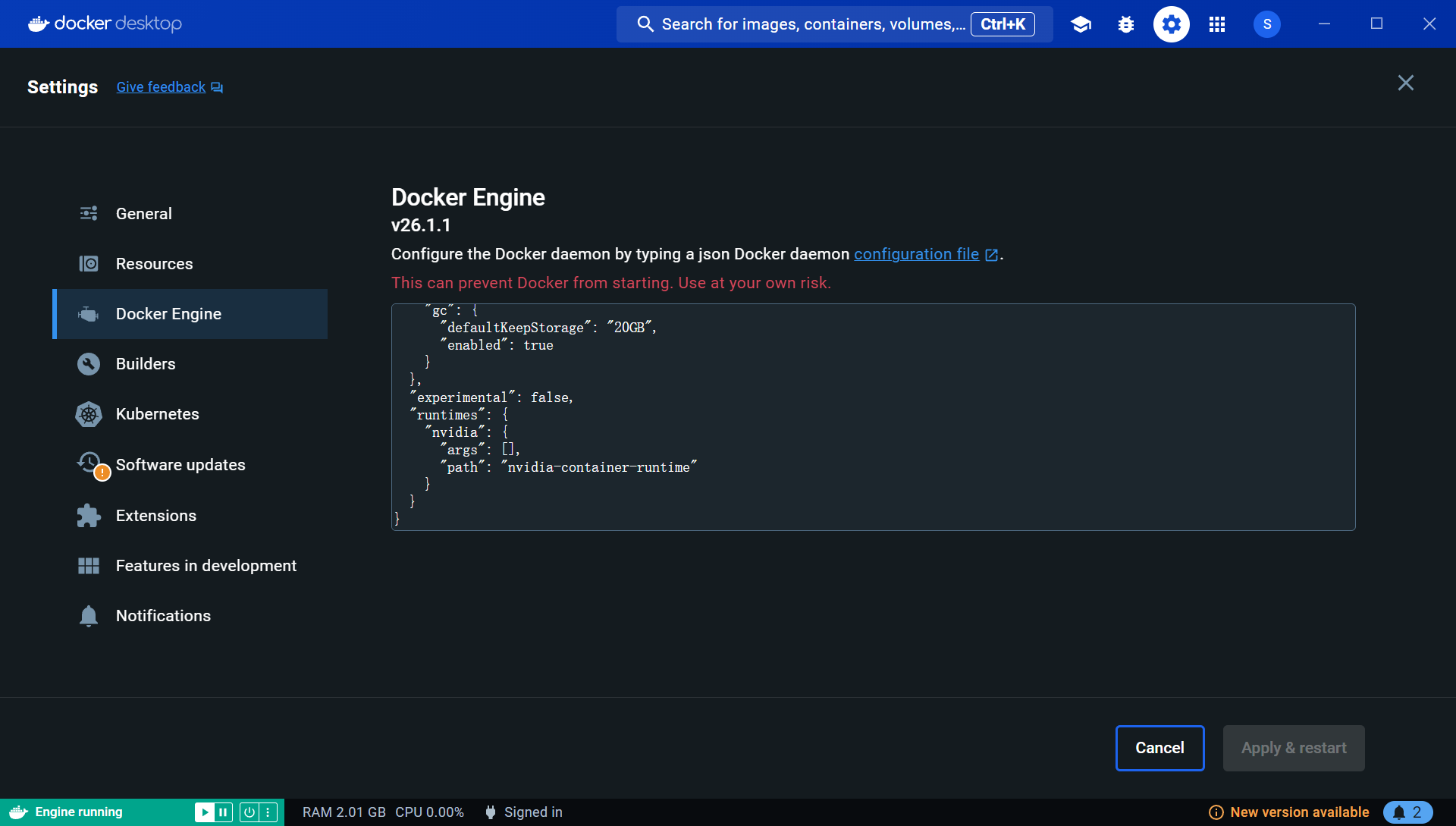Open the user account avatar S
This screenshot has height=826, width=1456.
pos(1267,24)
